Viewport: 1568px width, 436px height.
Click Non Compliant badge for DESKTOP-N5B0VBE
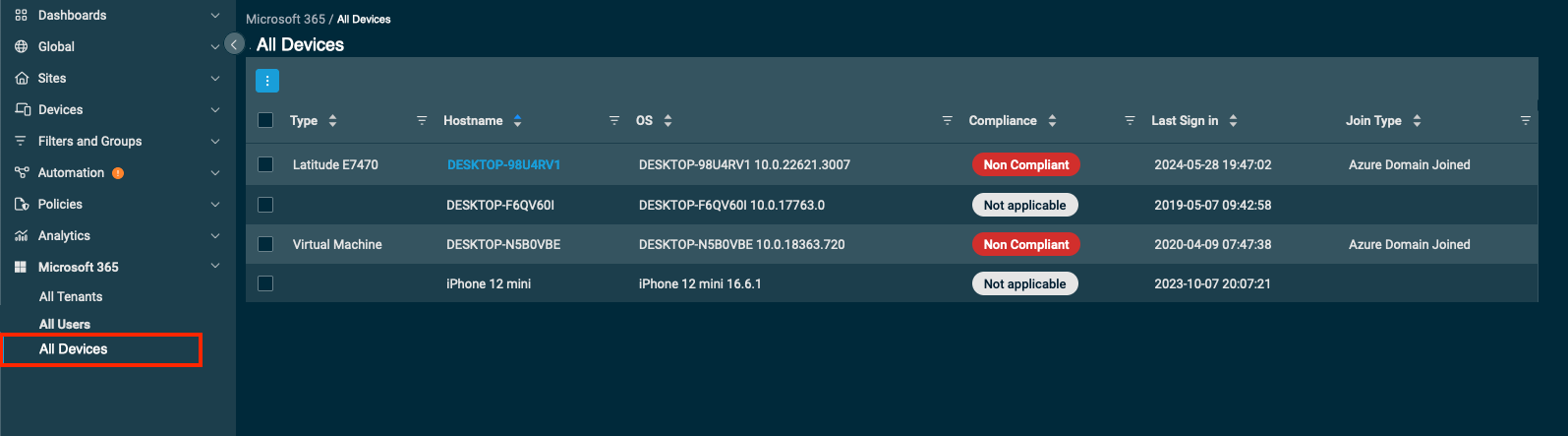[1025, 244]
